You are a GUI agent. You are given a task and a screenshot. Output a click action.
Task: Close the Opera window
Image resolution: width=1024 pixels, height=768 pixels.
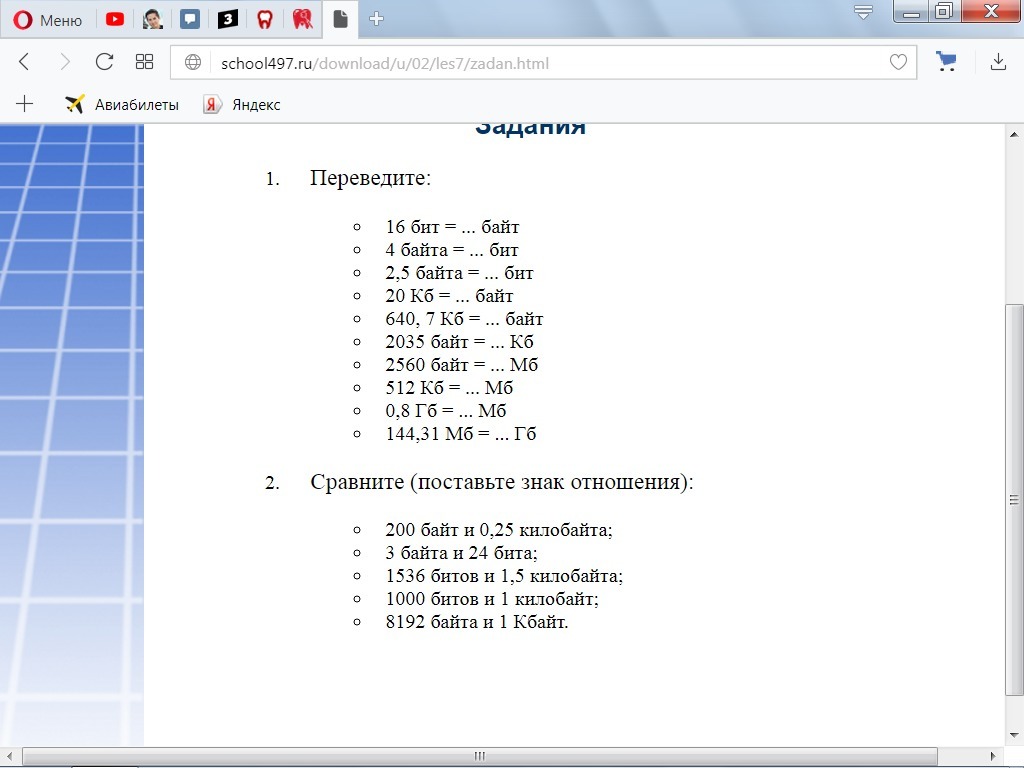point(991,11)
